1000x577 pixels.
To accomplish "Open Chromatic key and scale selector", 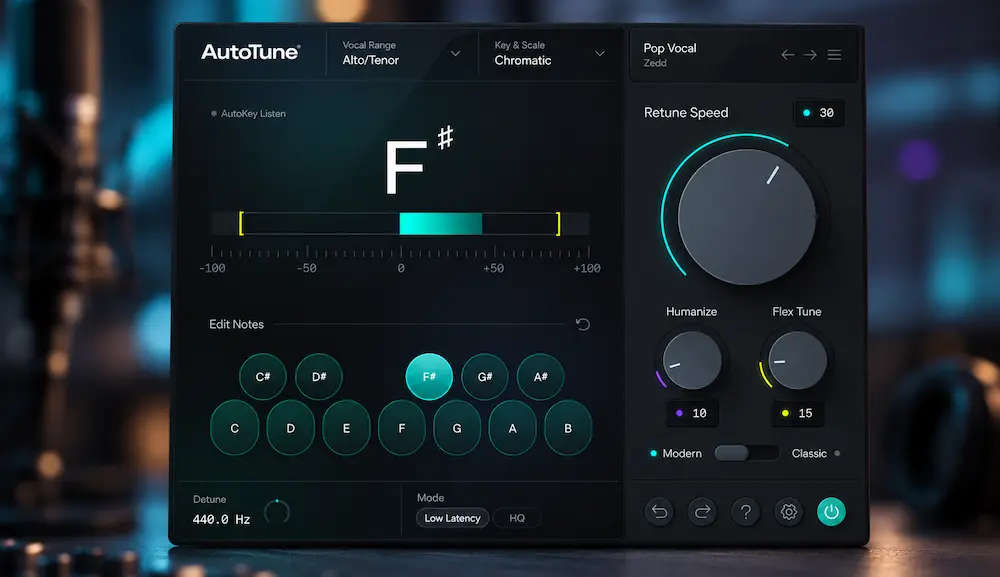I will point(522,61).
